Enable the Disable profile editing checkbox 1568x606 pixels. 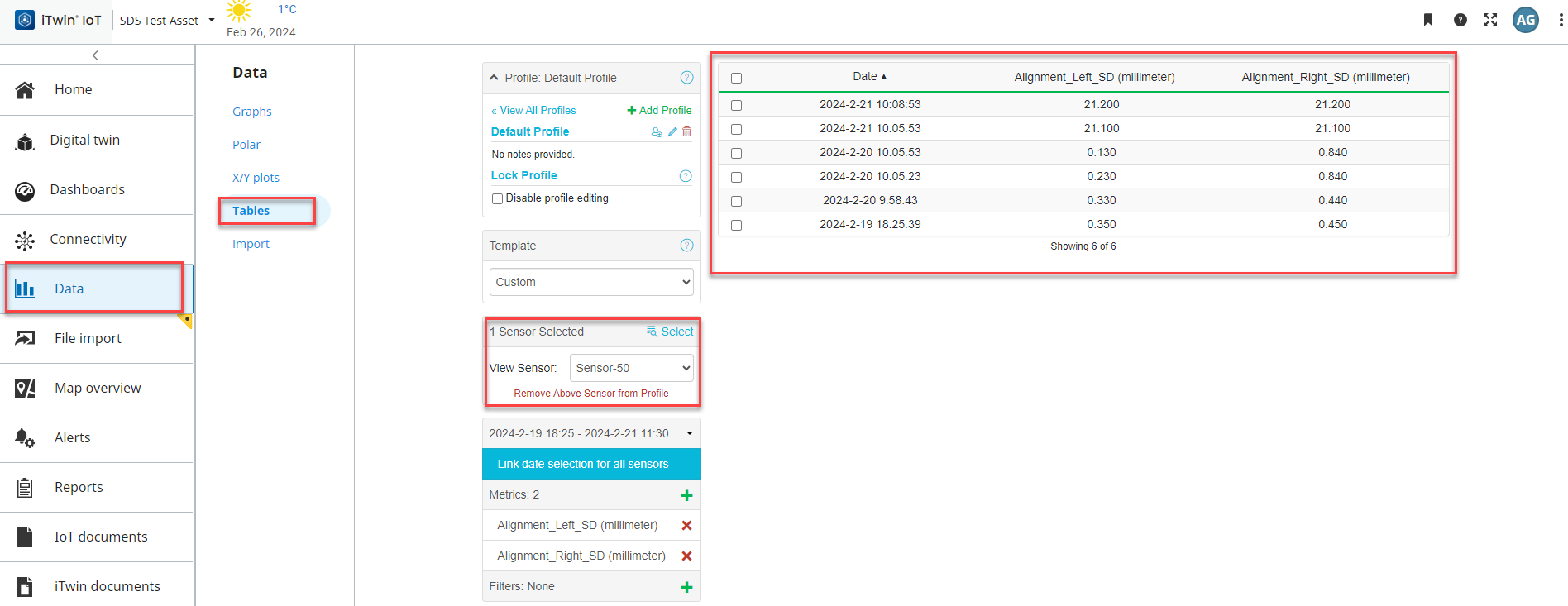tap(498, 198)
